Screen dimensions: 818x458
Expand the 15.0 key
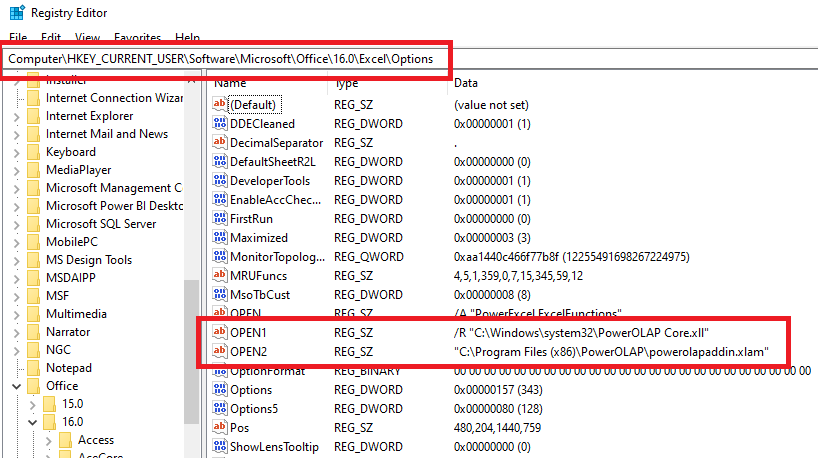[32, 405]
